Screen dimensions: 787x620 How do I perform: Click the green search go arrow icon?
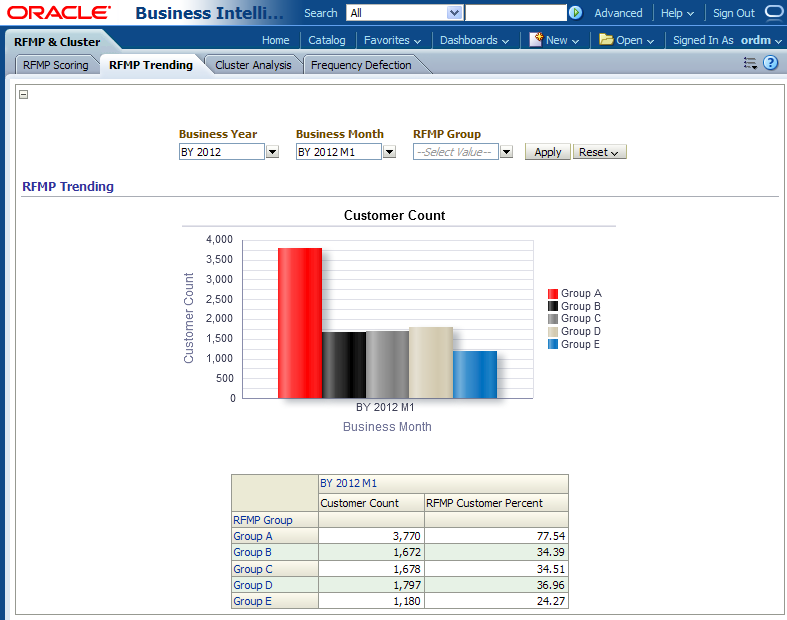(x=575, y=13)
